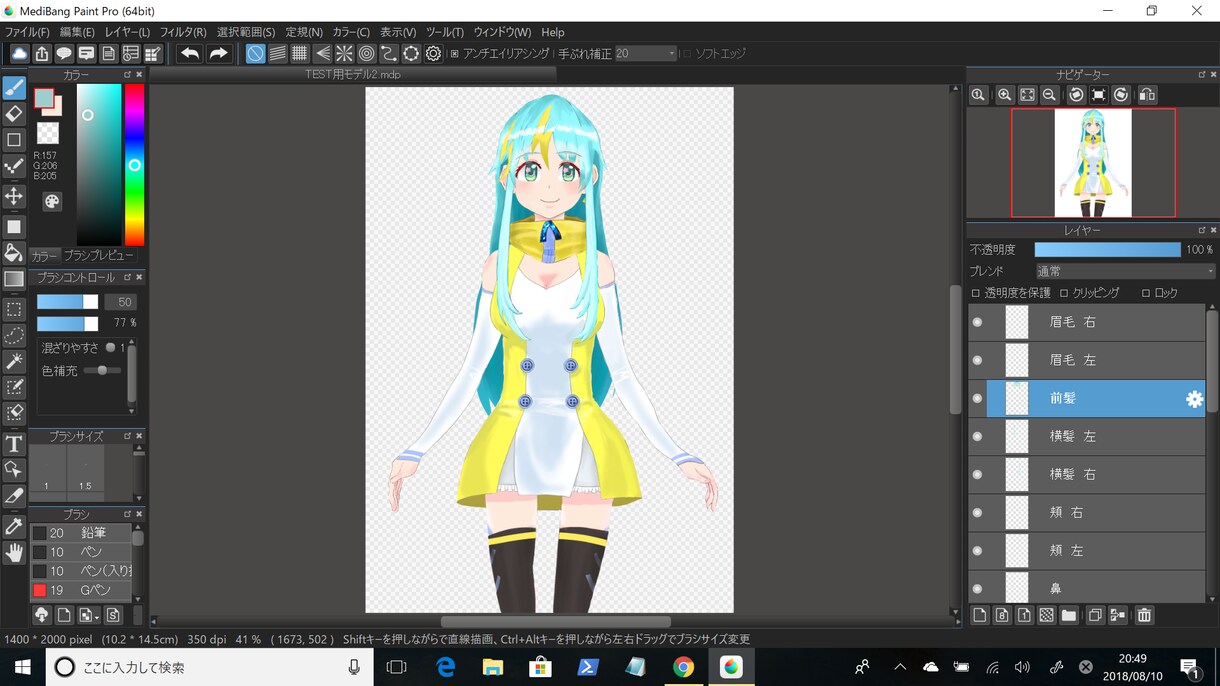Click the Undo arrow in toolbar

(190, 53)
